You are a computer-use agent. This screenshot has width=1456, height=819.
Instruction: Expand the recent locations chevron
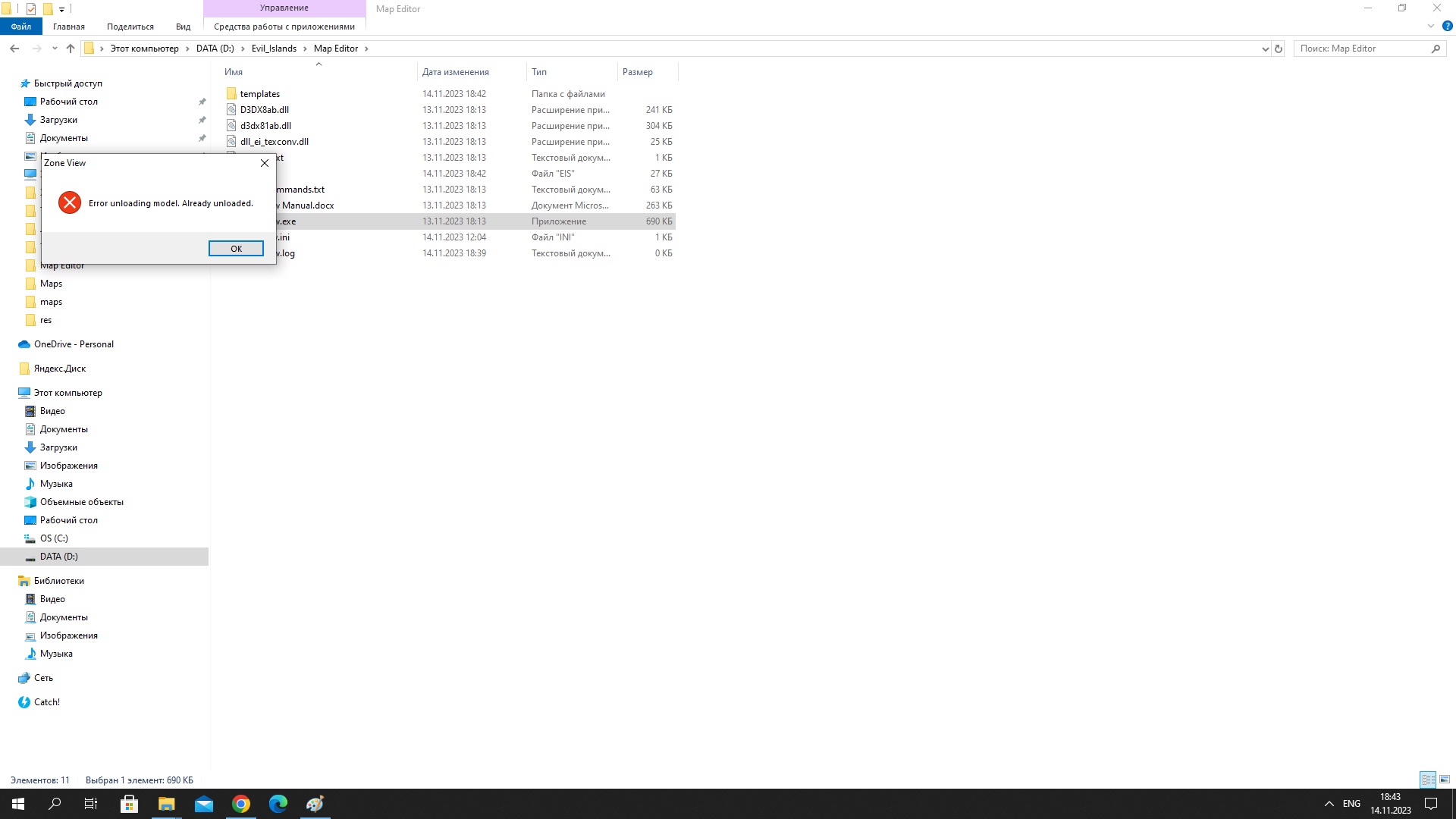coord(55,49)
